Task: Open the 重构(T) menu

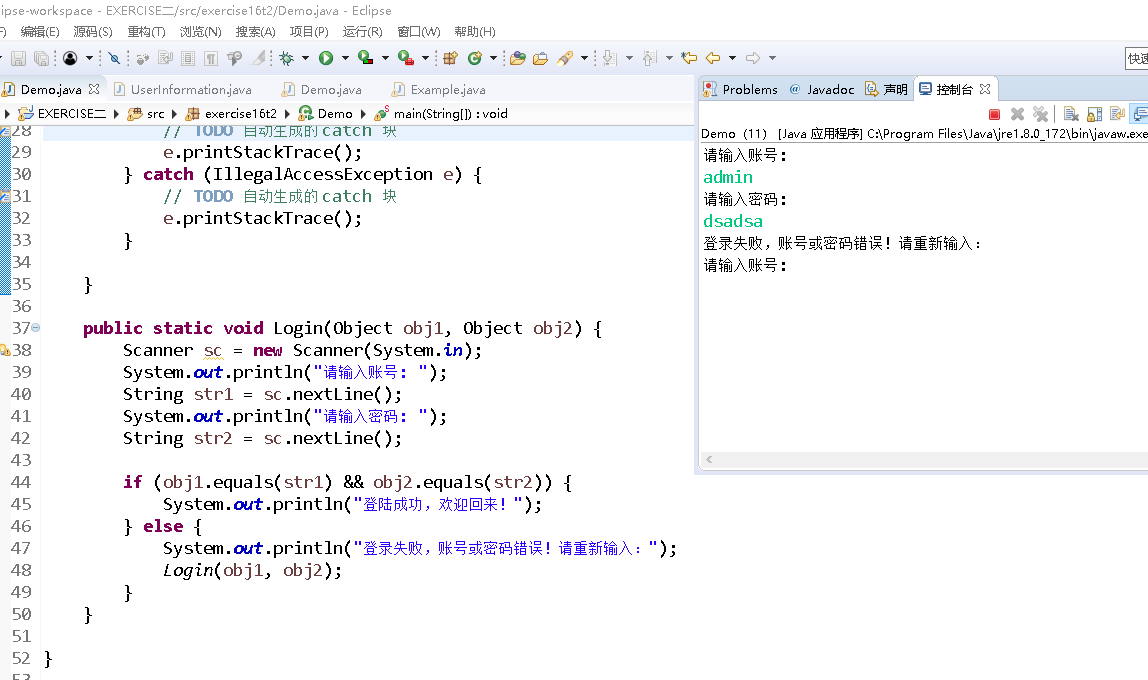Action: pyautogui.click(x=146, y=31)
